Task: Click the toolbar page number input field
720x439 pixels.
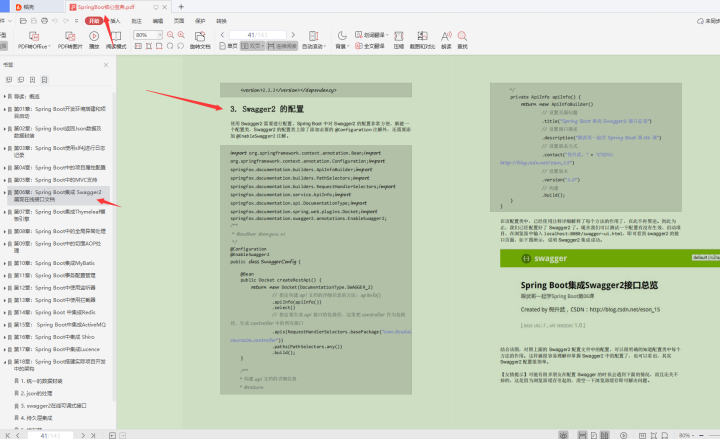Action: (258, 35)
